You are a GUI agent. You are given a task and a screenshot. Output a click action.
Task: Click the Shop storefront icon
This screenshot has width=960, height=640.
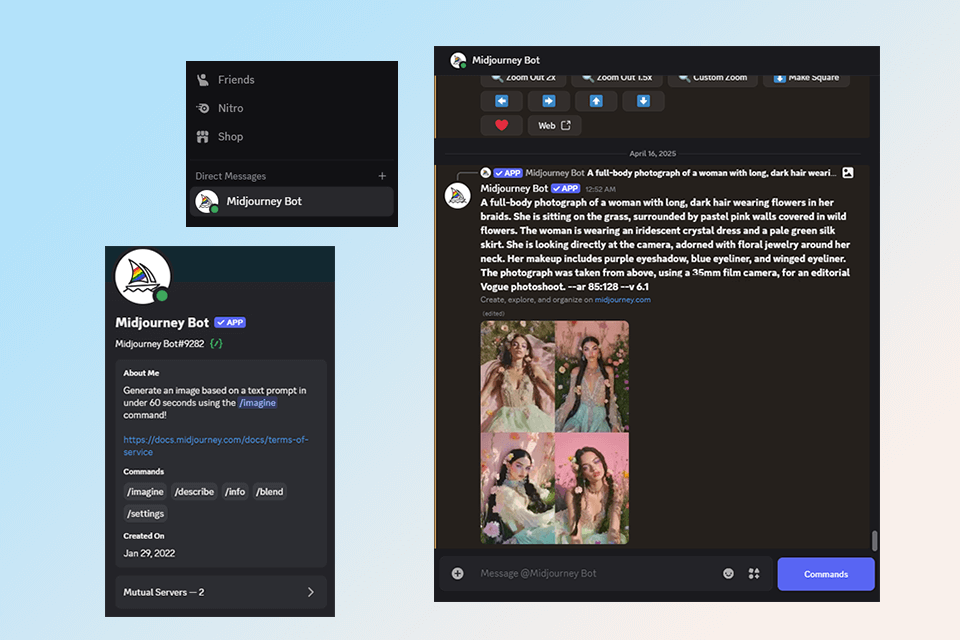click(x=203, y=137)
